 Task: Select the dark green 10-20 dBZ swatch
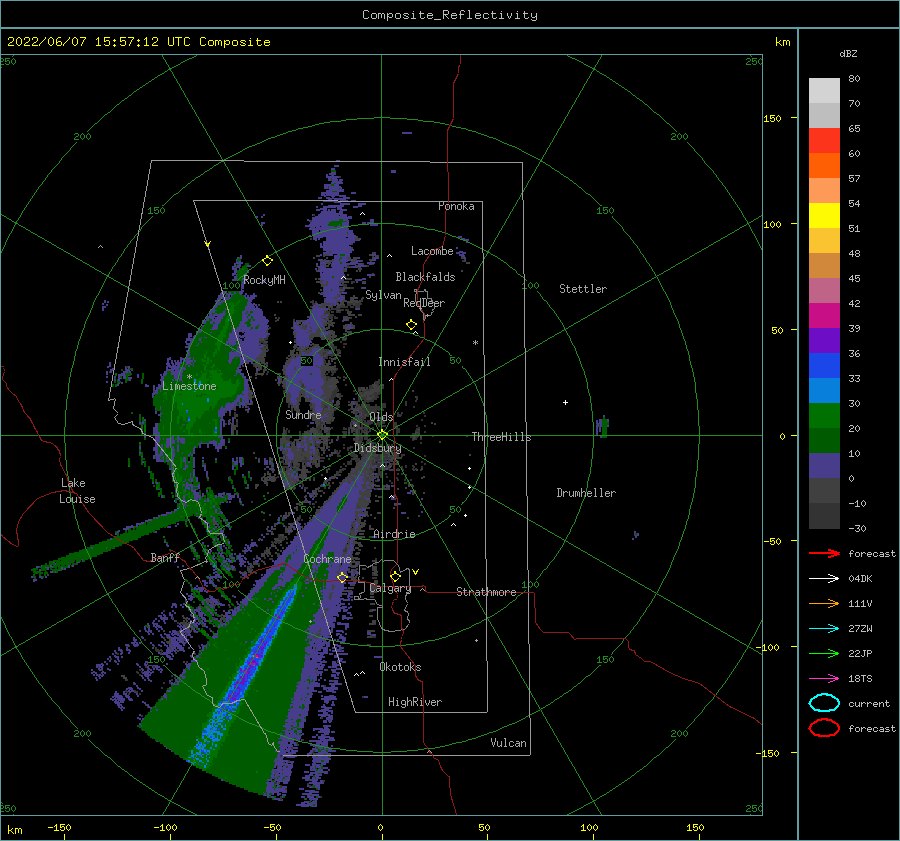click(824, 441)
